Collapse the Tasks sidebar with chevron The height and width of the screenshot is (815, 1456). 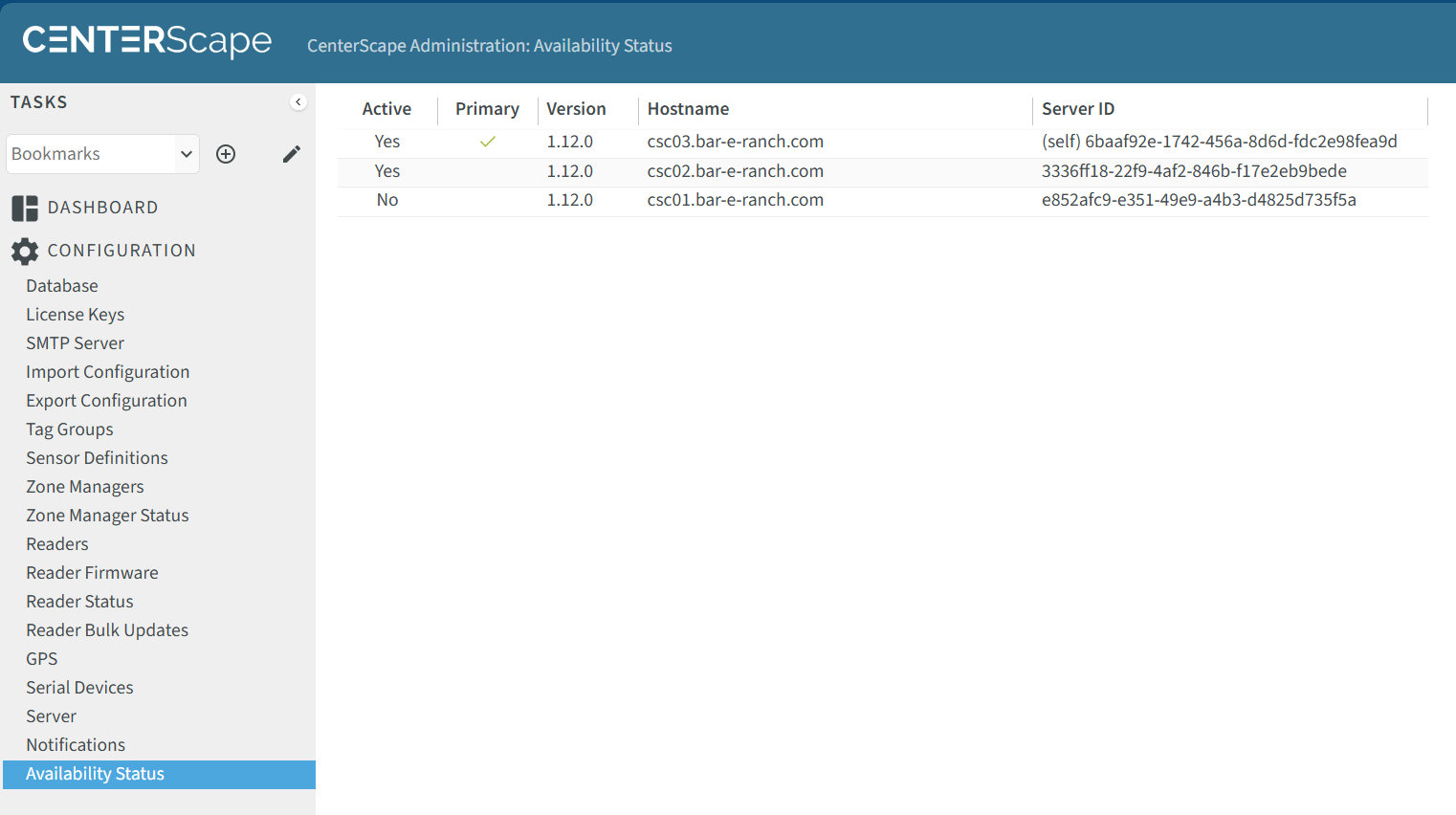(298, 102)
